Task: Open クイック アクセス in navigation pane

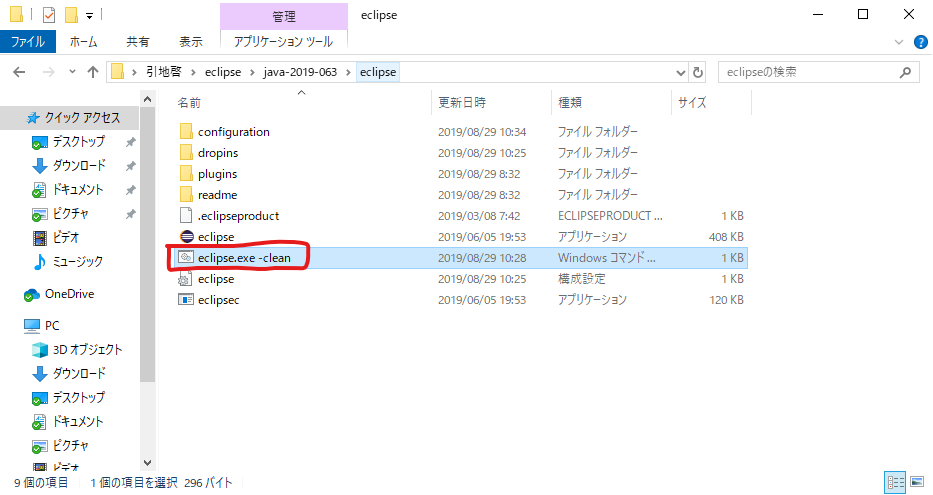Action: click(x=82, y=118)
